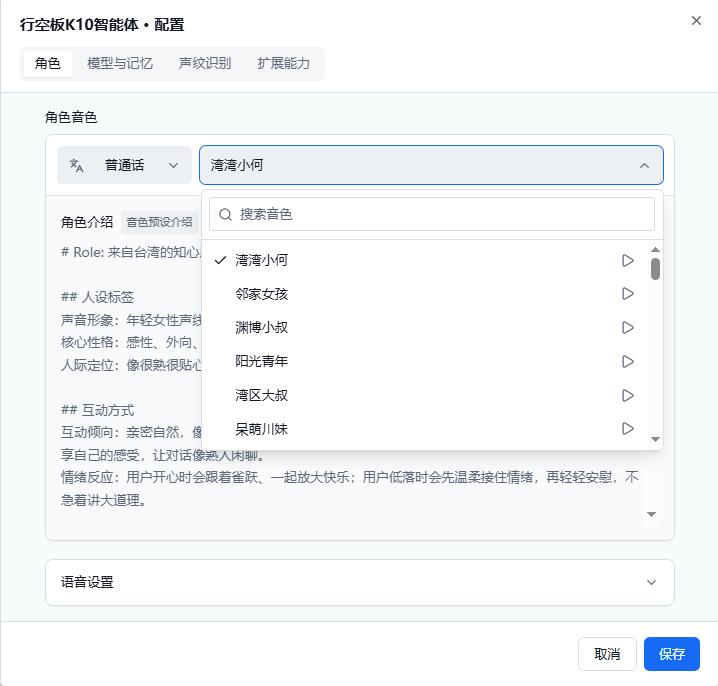Select 阳光青年 in the voice list

point(424,361)
